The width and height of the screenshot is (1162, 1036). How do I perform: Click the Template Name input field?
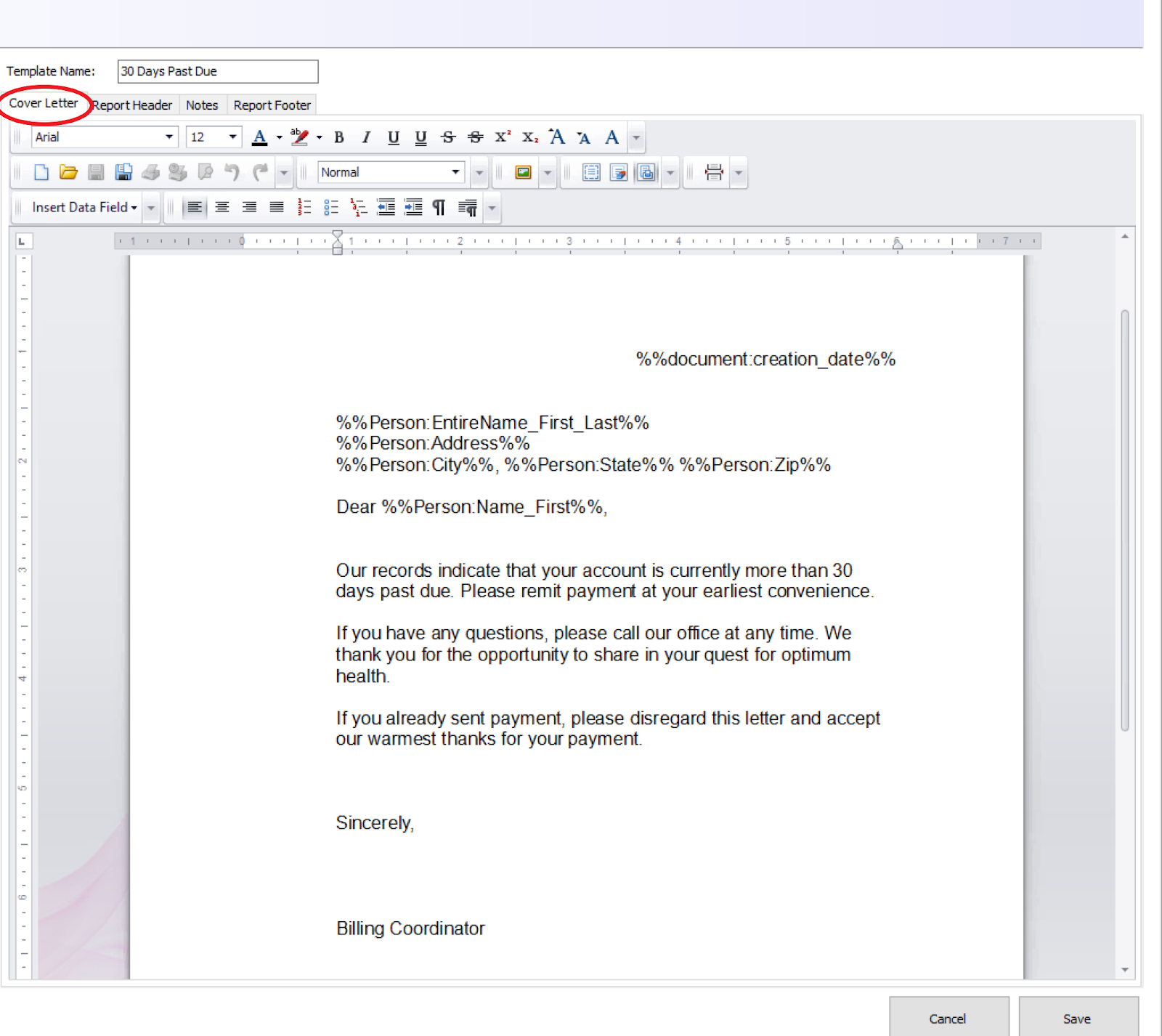tap(217, 71)
